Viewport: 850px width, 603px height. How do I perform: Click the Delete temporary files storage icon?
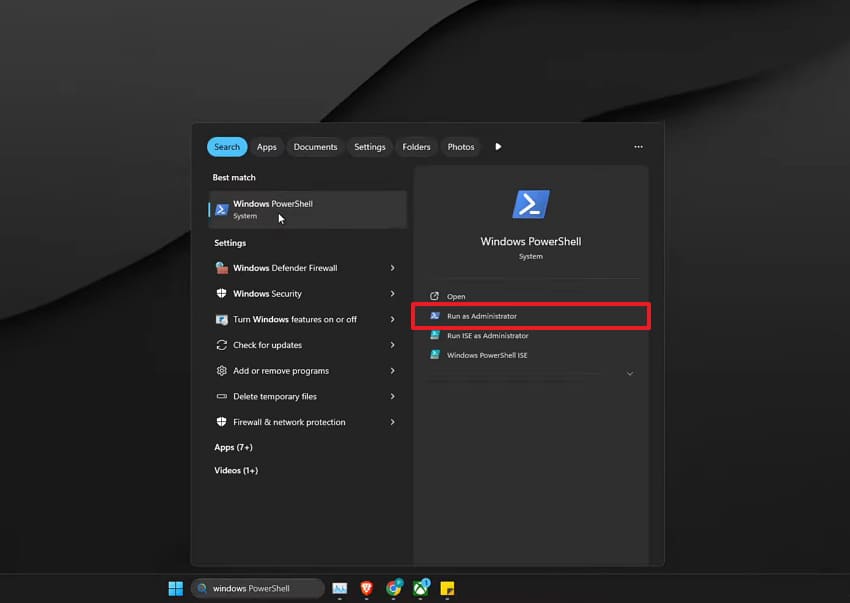click(x=222, y=396)
